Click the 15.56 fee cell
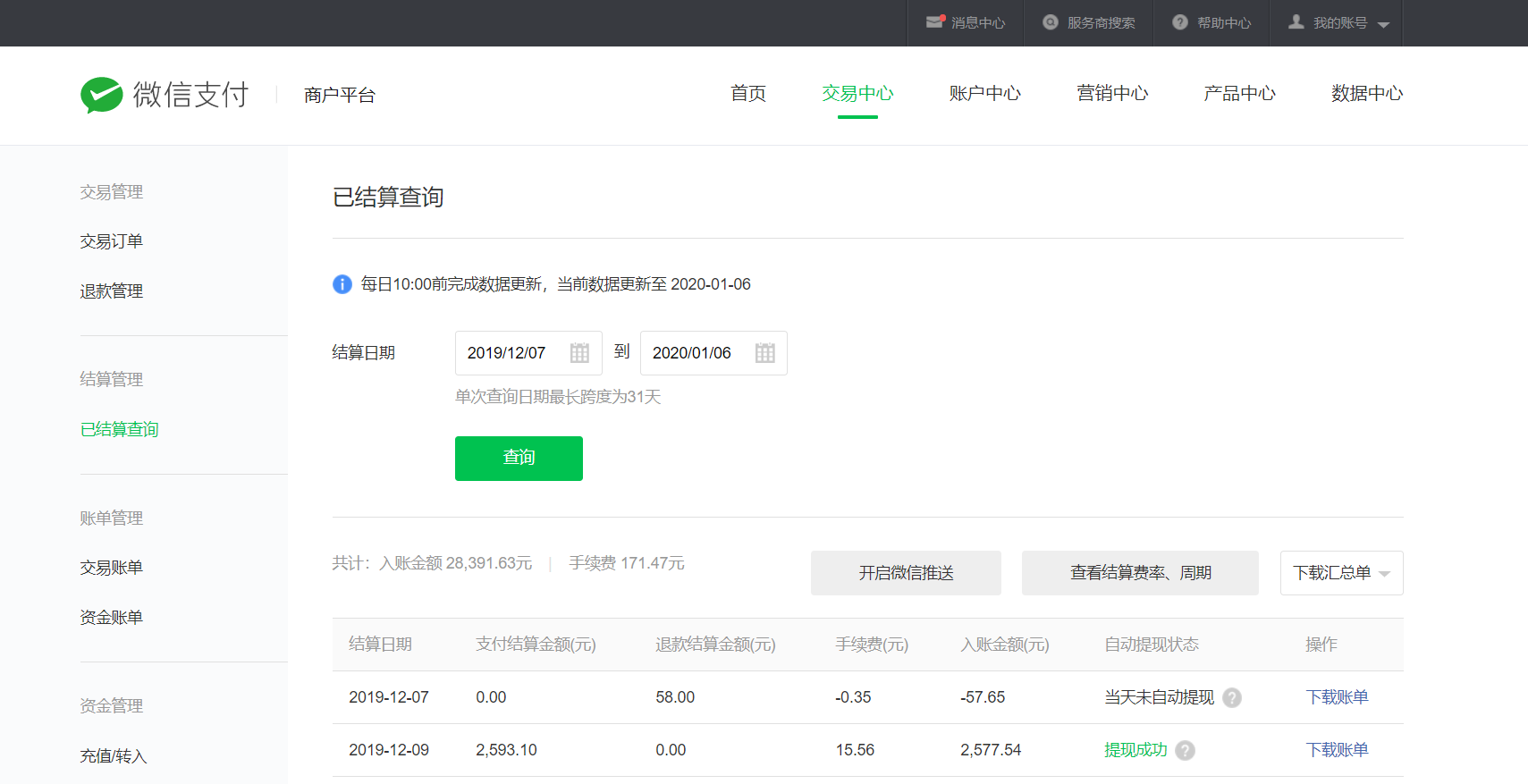This screenshot has height=784, width=1528. pos(855,750)
